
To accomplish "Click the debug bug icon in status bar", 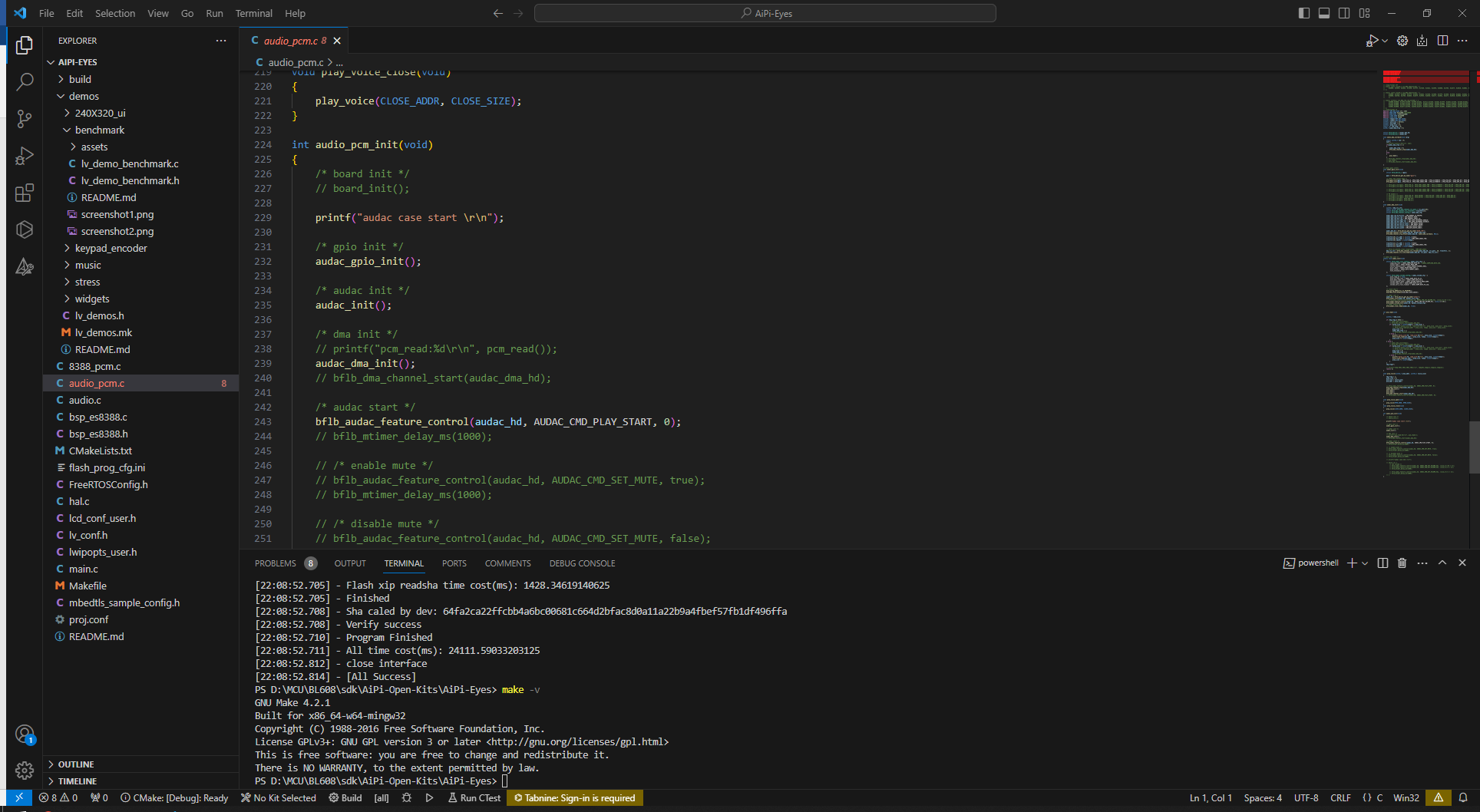I will pos(407,798).
